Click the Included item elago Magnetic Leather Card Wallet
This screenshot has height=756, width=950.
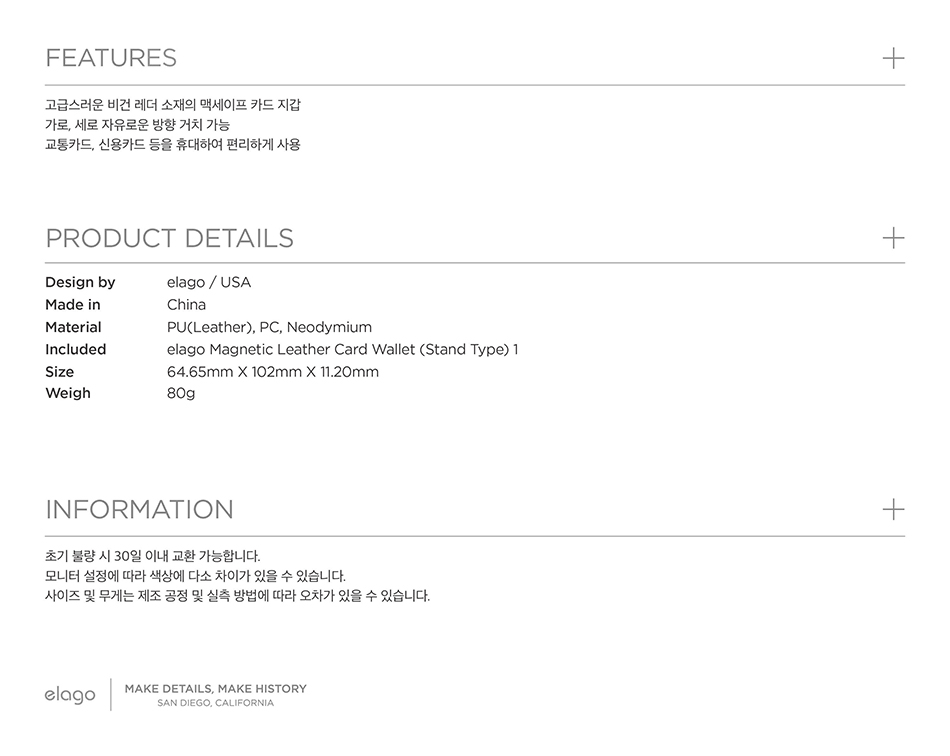tap(342, 350)
